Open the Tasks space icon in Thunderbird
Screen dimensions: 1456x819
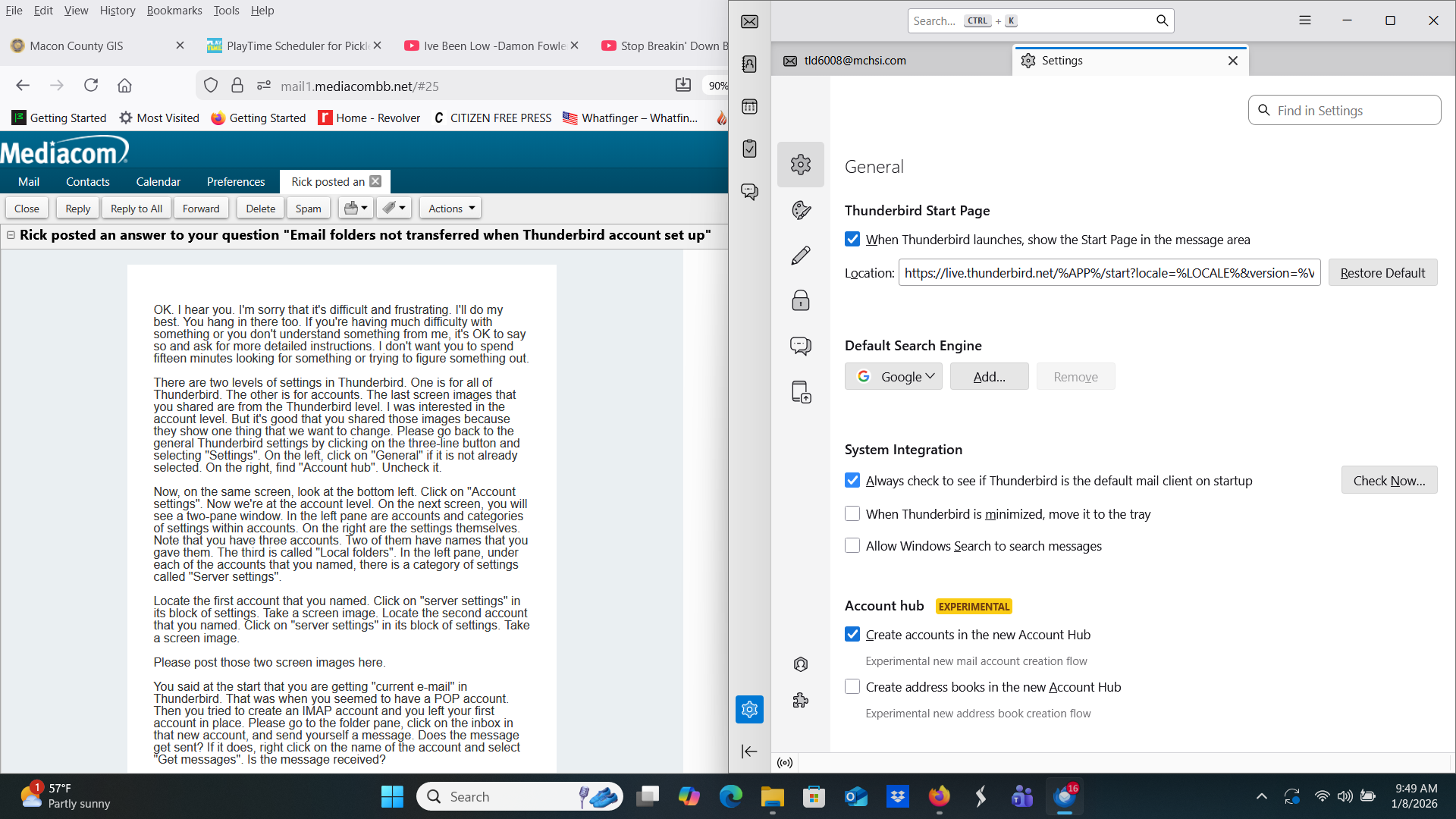[749, 149]
